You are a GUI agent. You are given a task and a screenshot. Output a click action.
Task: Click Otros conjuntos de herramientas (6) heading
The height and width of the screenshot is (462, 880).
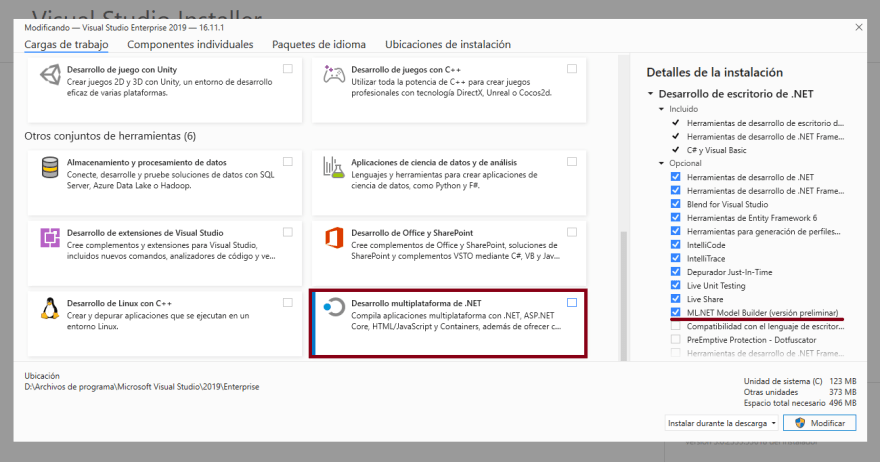click(x=110, y=136)
